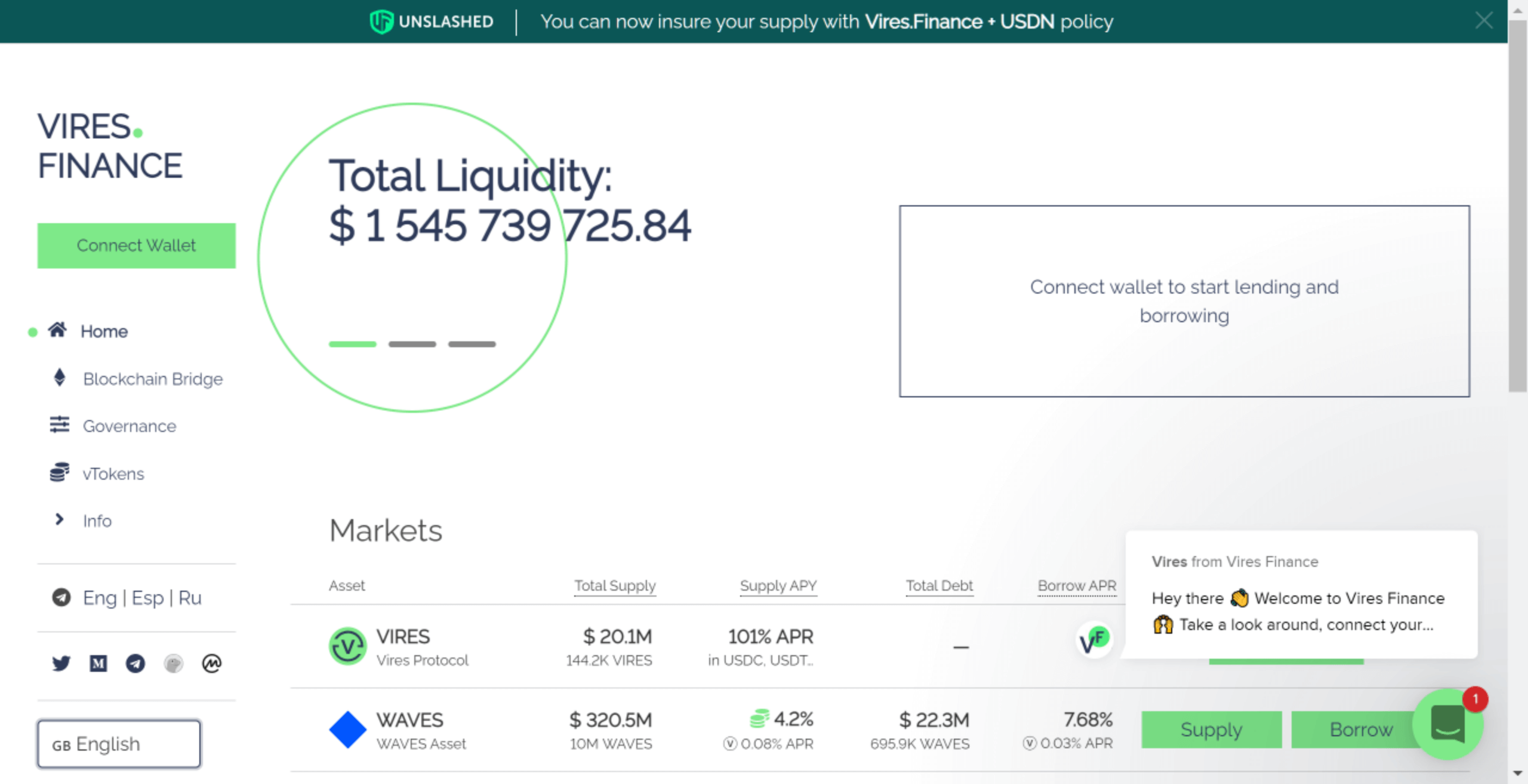The width and height of the screenshot is (1528, 784).
Task: Click the VIRES protocol logo in Markets table
Action: tap(347, 646)
